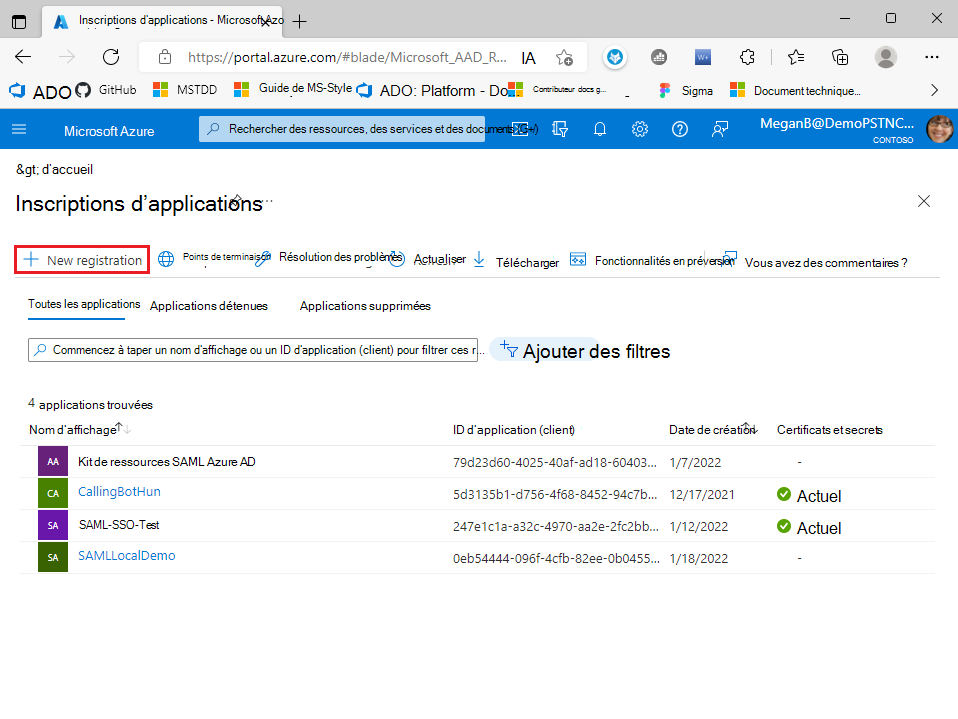Open the ADO bookmark
This screenshot has height=719, width=958.
coord(41,91)
